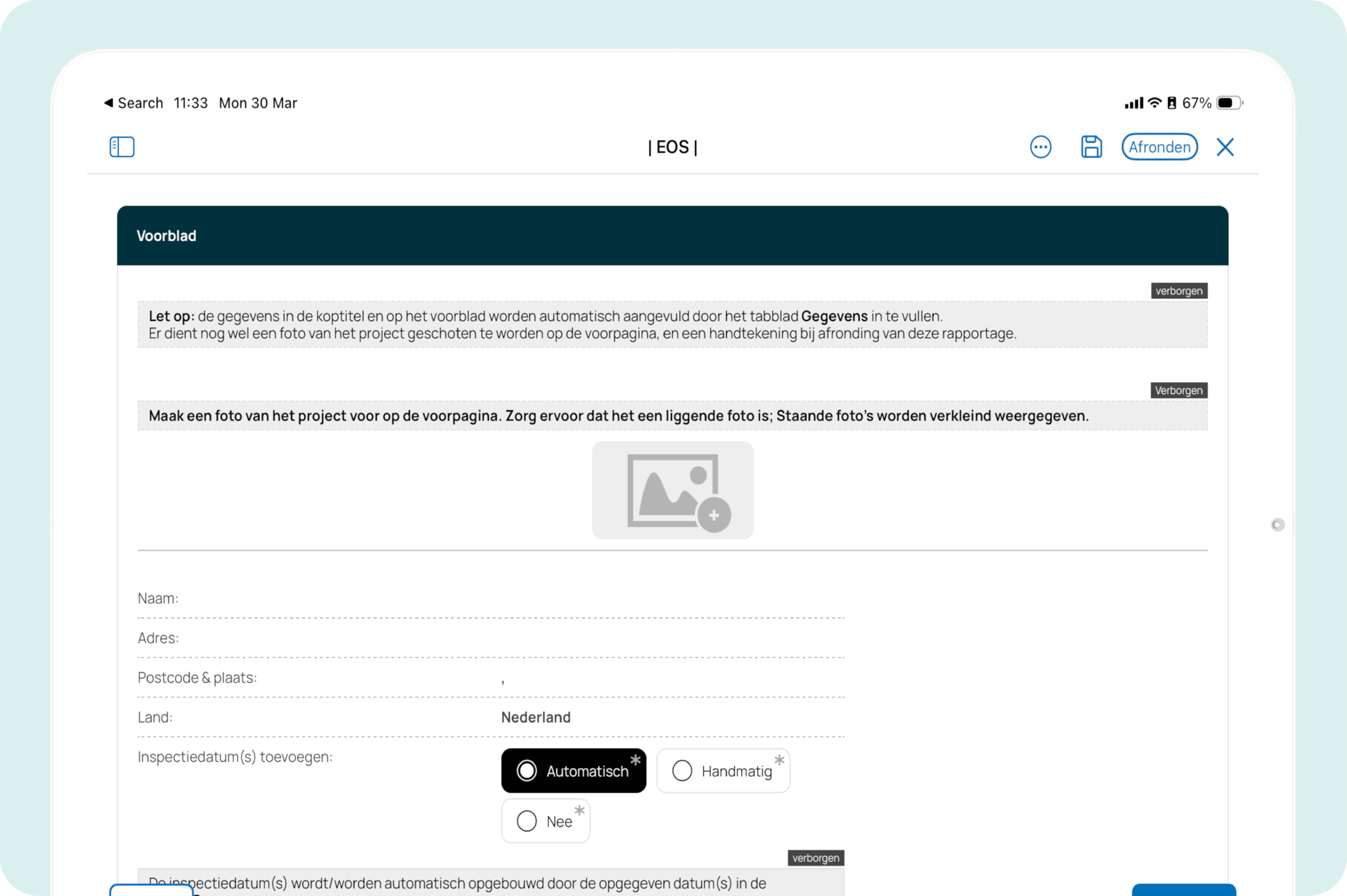1347x896 pixels.
Task: Click the EOS title in header
Action: coord(672,147)
